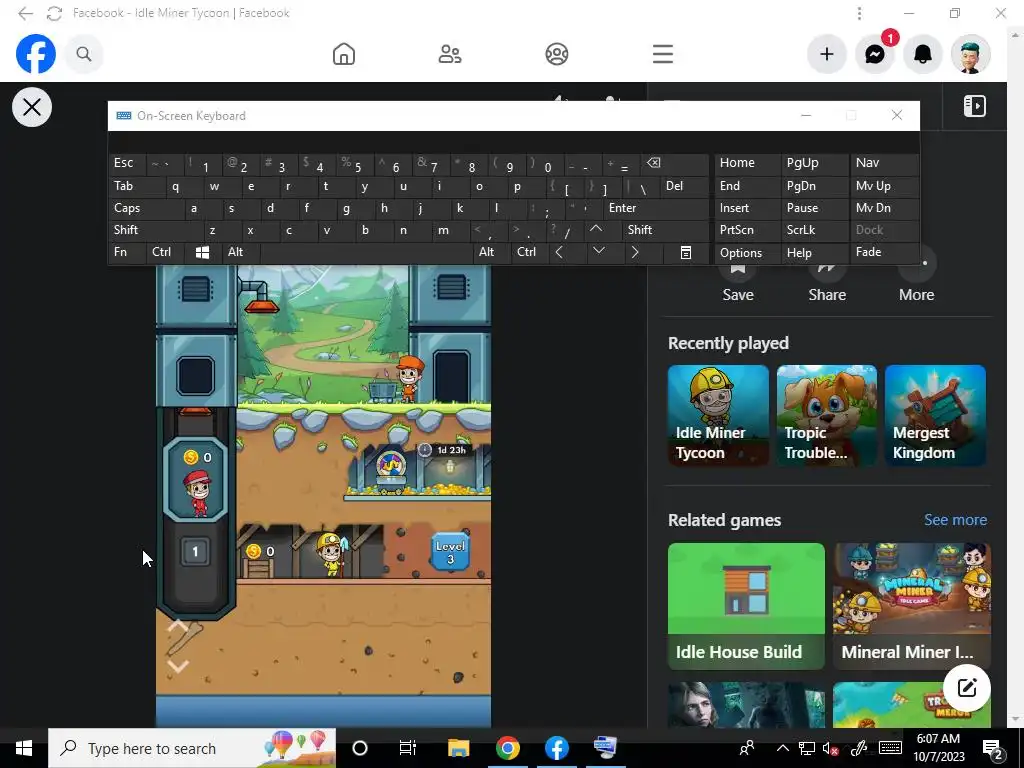Click the plus Create button
Image resolution: width=1024 pixels, height=768 pixels.
click(827, 54)
